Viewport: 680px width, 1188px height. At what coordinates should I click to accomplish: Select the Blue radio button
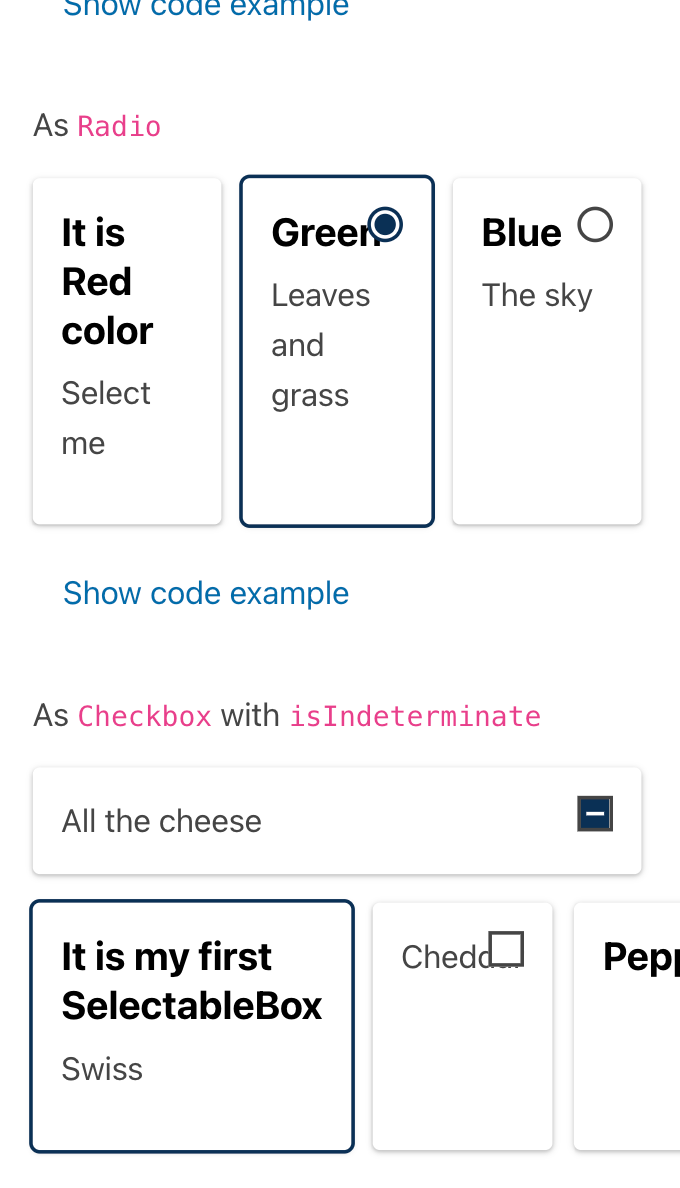click(595, 224)
